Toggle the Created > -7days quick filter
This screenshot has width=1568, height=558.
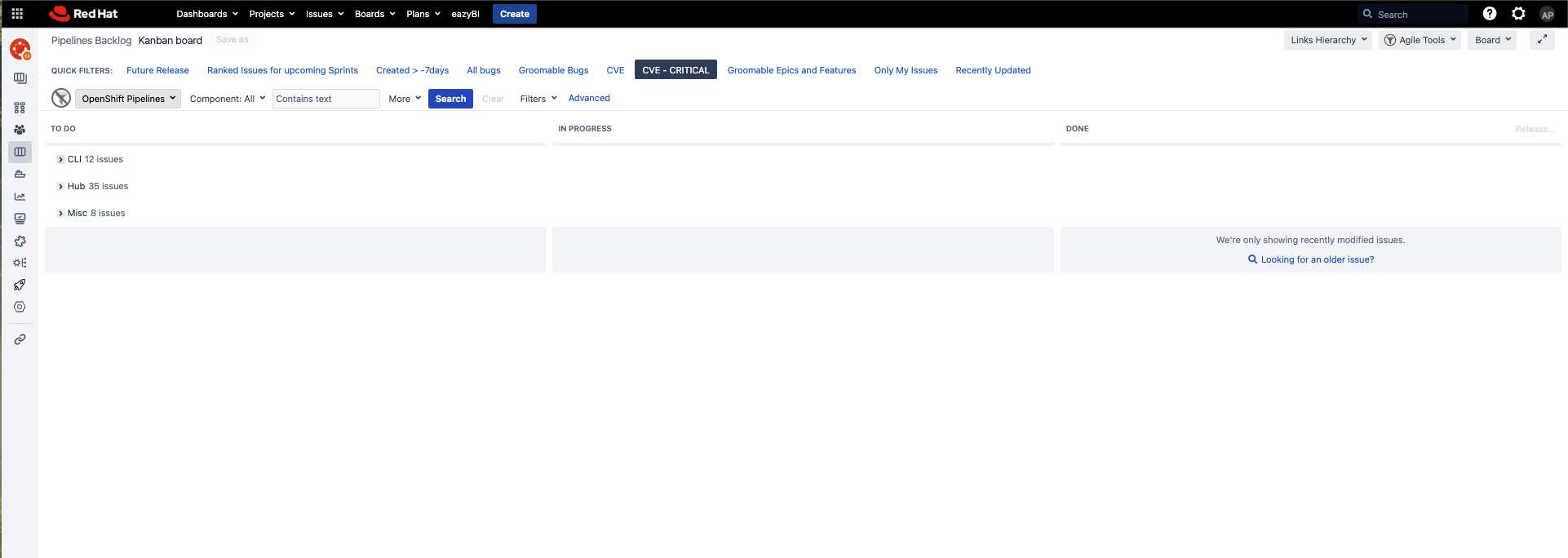[412, 70]
